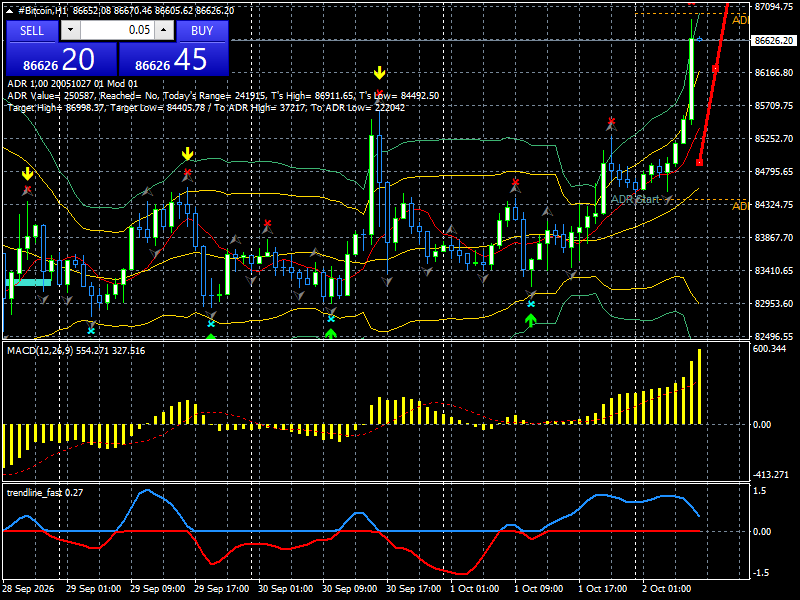Select red X marker at 1 Oct 17:00 high

tap(611, 121)
